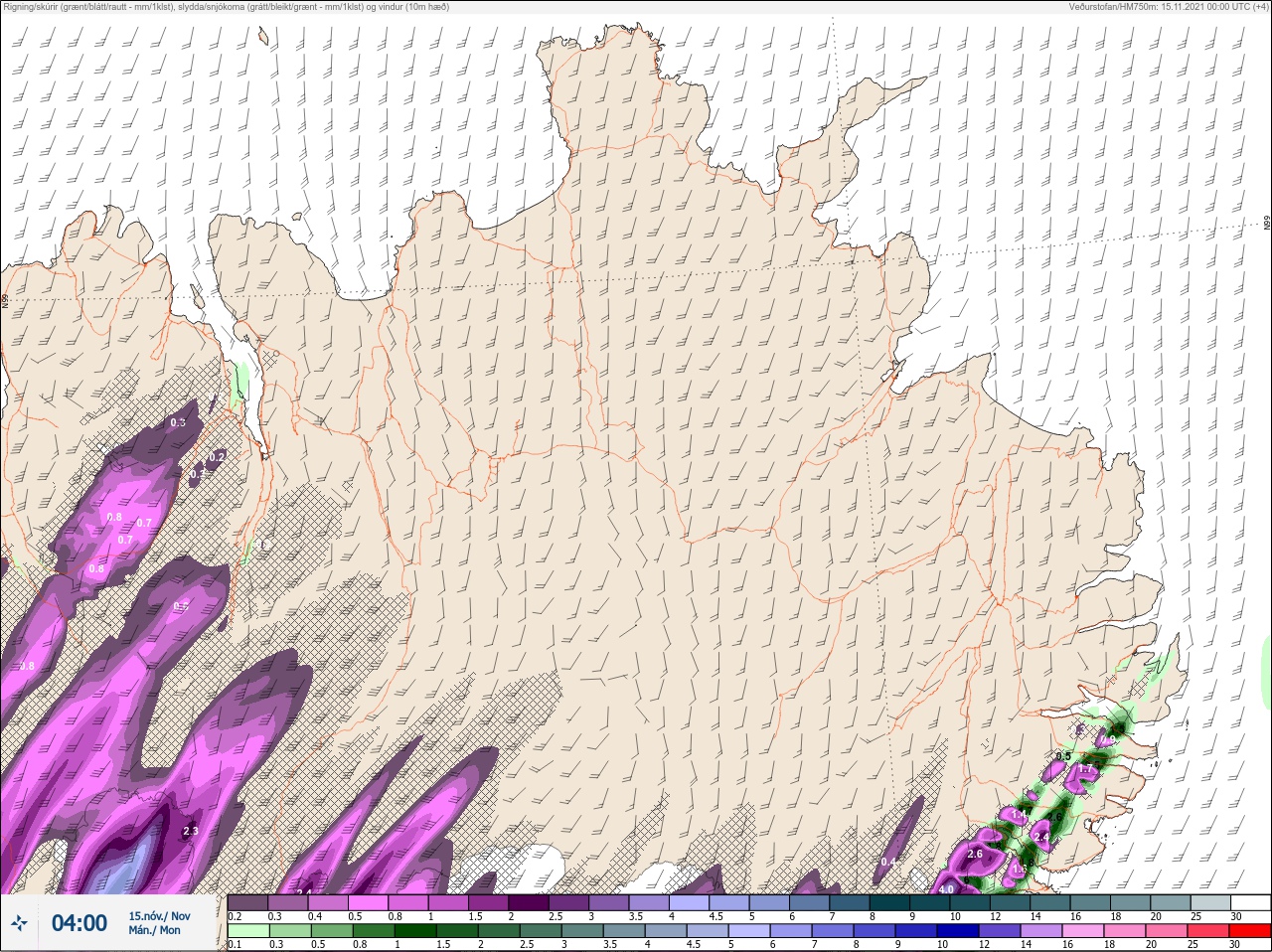Click the N99 label on the left edge
The width and height of the screenshot is (1272, 952).
[x=5, y=299]
